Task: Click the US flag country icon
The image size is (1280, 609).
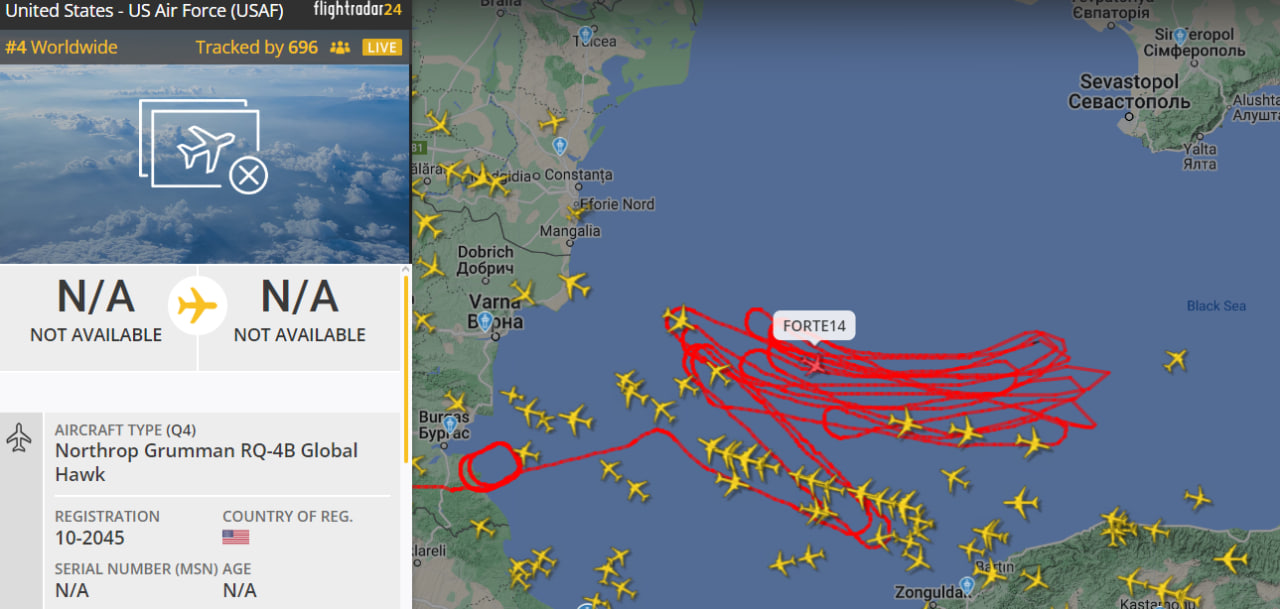Action: tap(235, 537)
